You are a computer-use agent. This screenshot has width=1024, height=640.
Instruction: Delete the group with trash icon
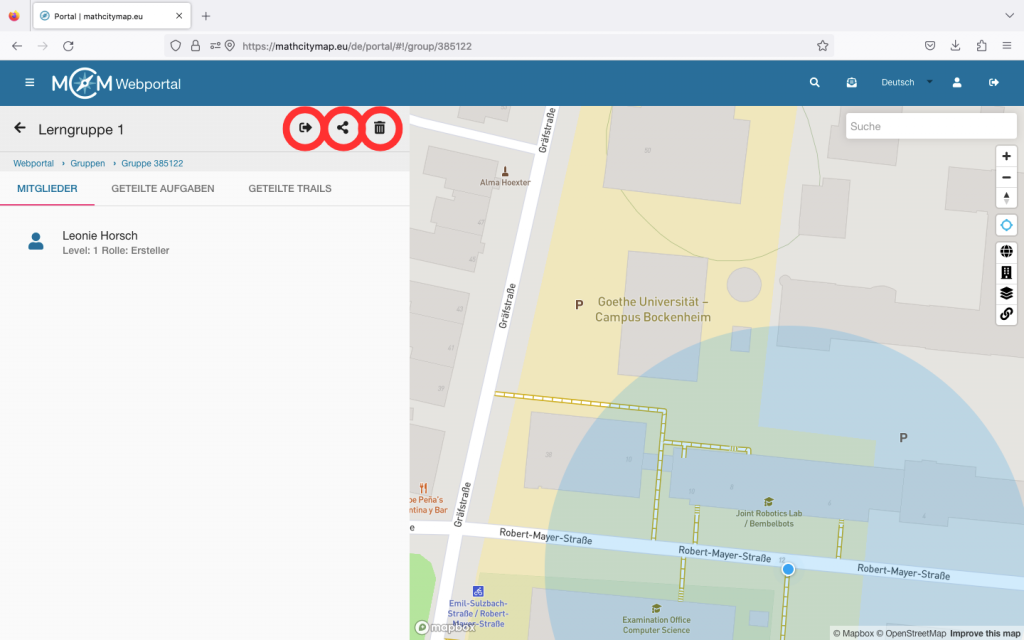click(380, 128)
